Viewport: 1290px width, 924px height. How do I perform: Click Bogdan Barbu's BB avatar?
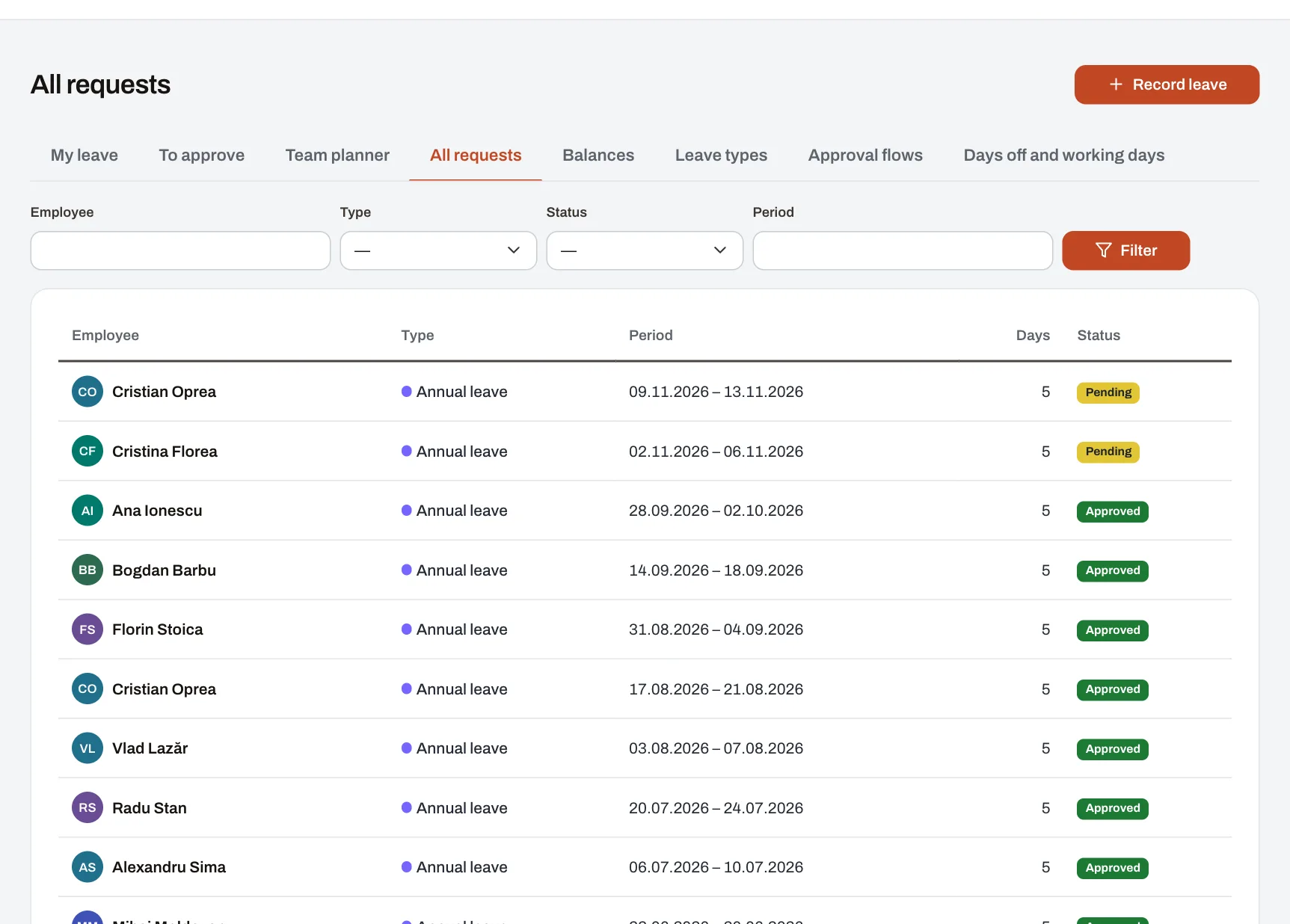87,570
